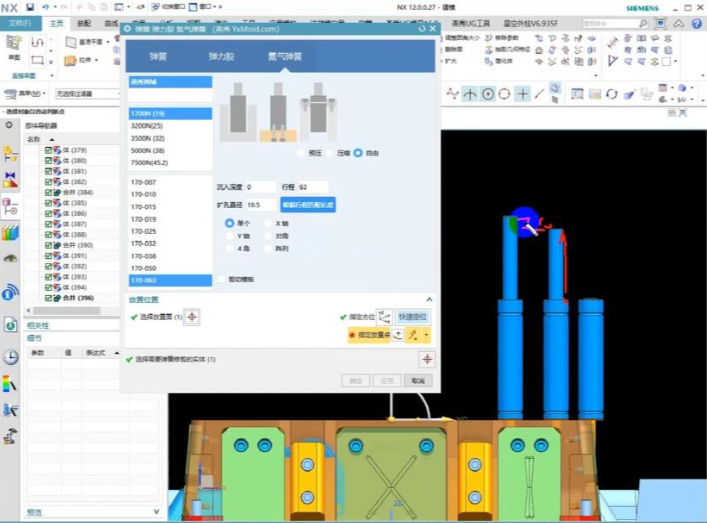Click the body selection crosshair icon above 取消

(427, 359)
